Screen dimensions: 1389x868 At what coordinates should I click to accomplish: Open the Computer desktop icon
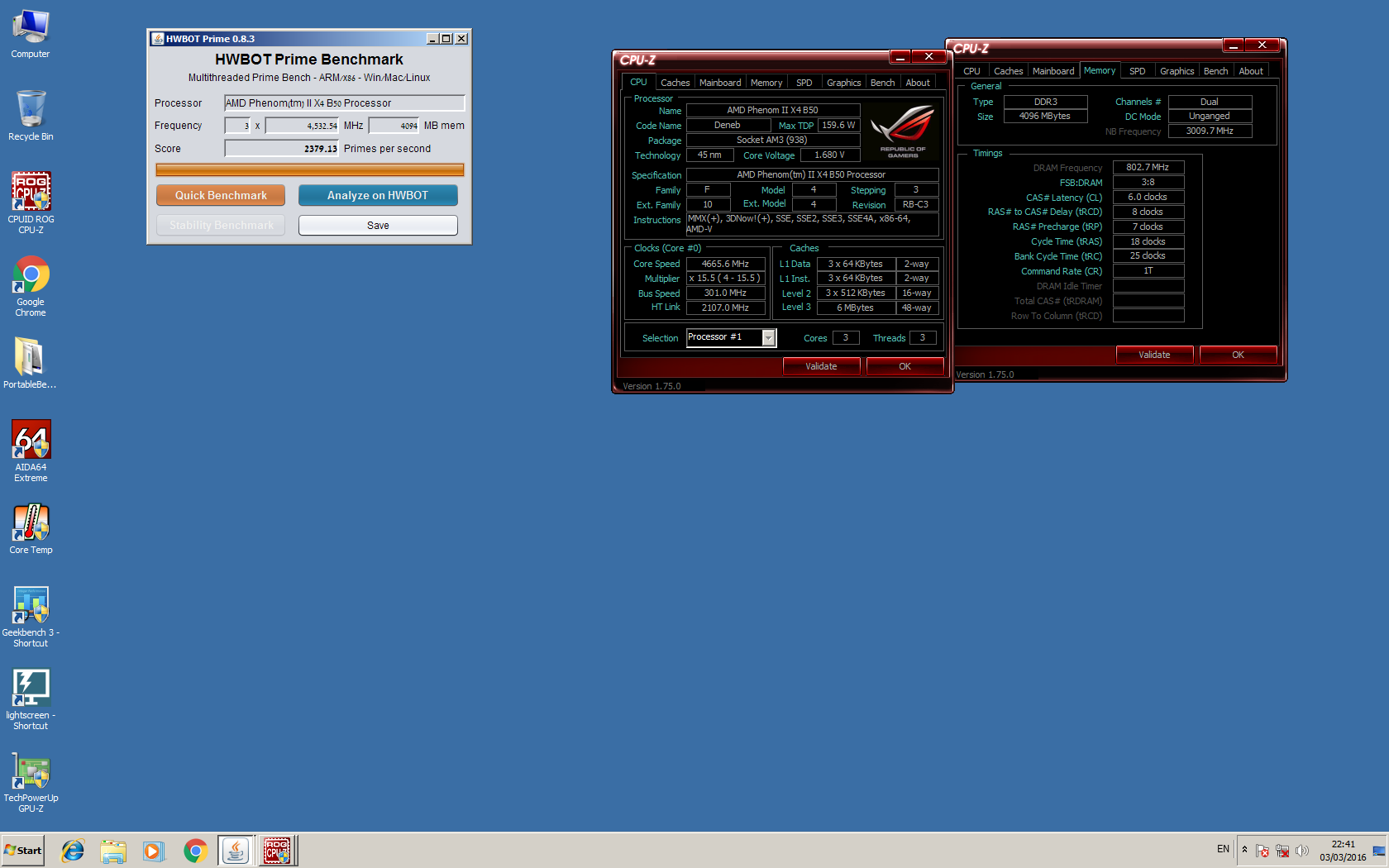31,35
